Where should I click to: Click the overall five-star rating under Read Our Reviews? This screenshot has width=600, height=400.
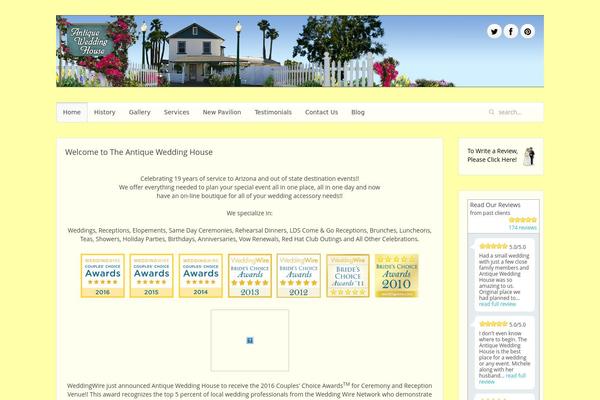coord(523,220)
